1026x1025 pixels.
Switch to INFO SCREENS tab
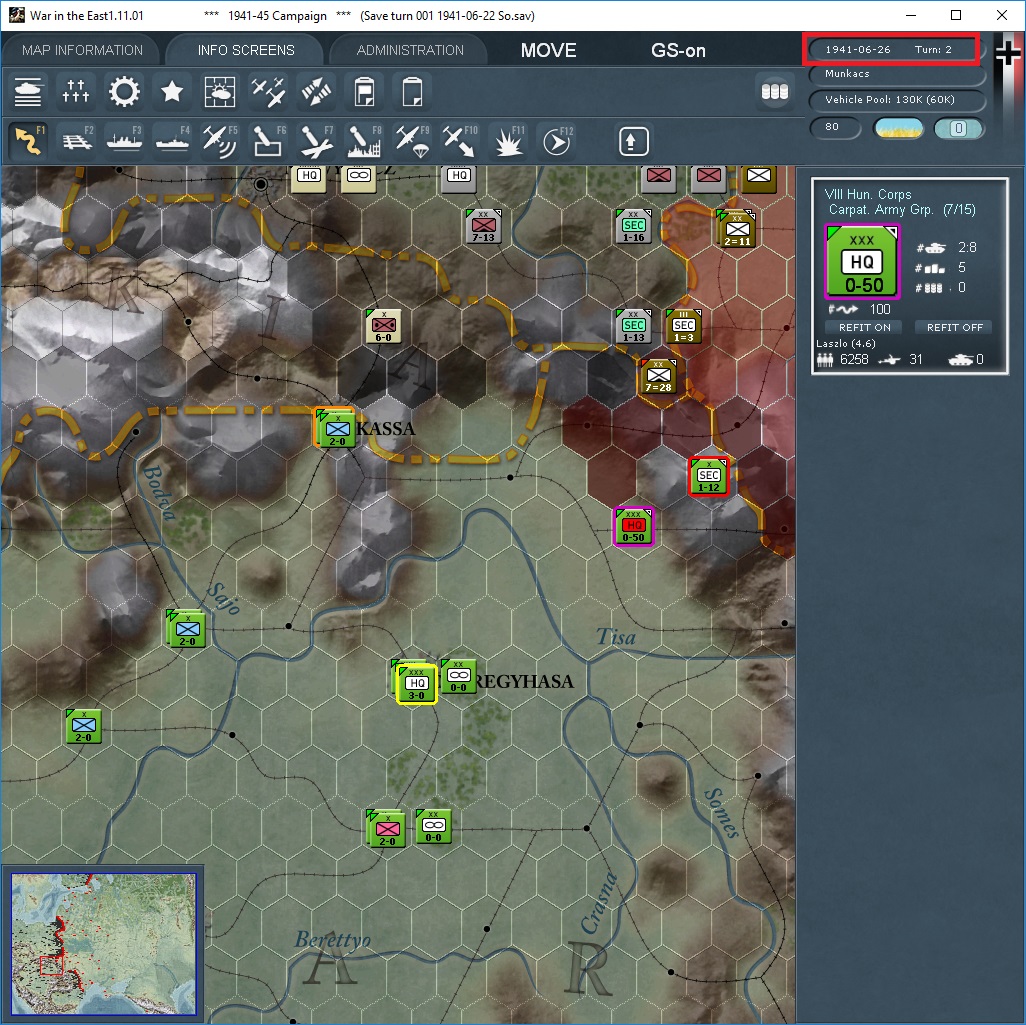246,50
